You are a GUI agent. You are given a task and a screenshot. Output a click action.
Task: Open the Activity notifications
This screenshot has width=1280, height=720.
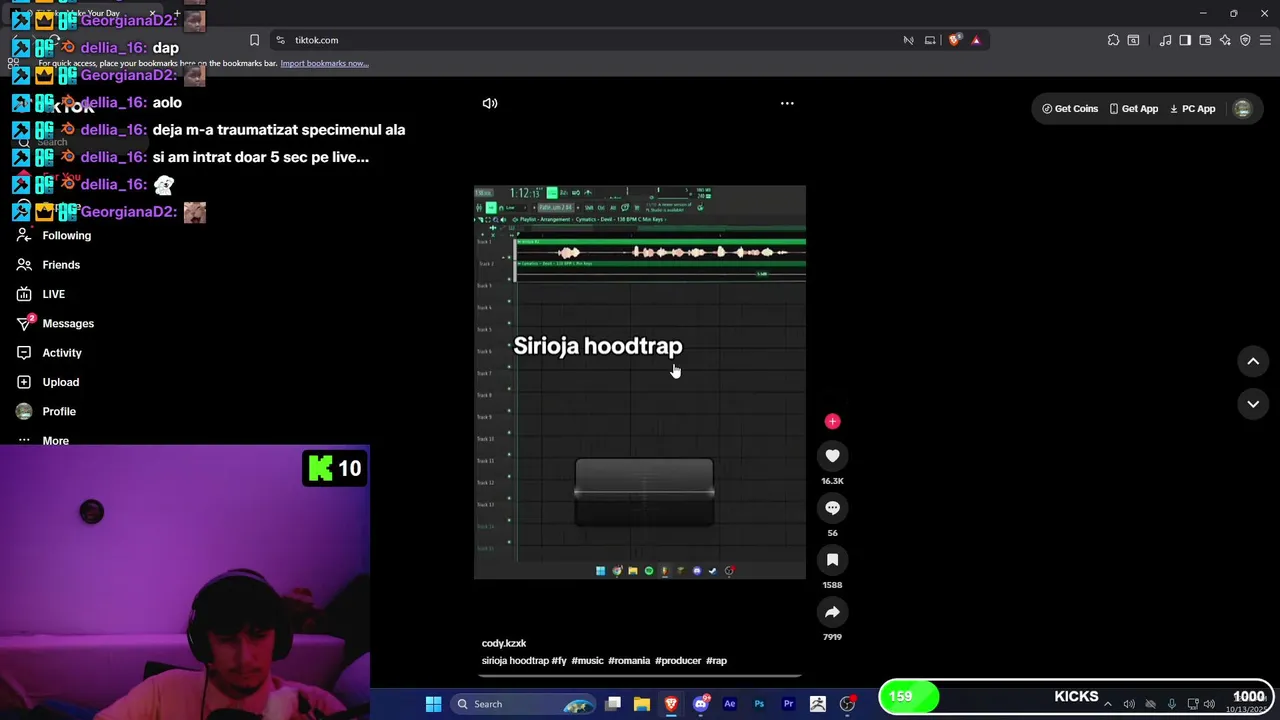[x=49, y=353]
